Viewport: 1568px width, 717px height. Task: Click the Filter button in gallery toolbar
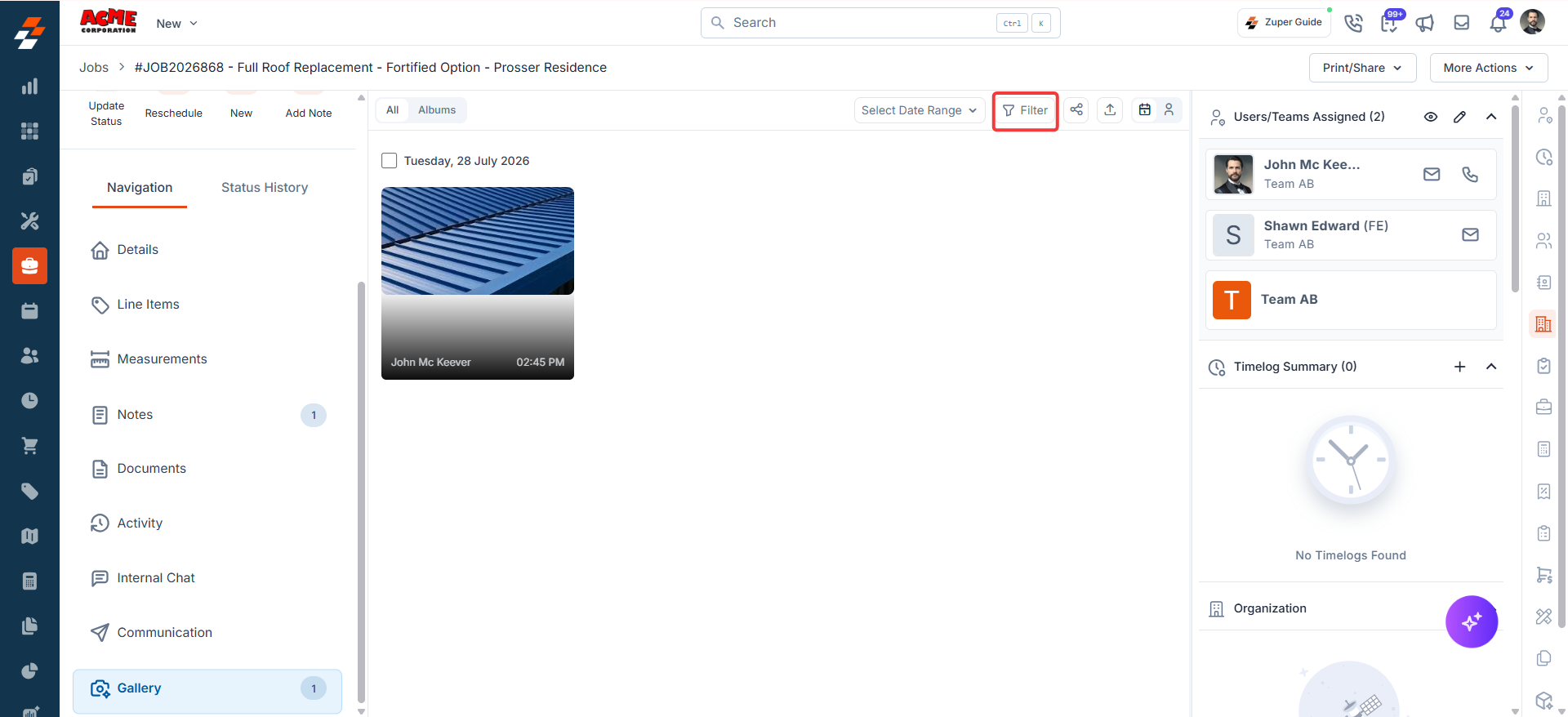(x=1025, y=110)
